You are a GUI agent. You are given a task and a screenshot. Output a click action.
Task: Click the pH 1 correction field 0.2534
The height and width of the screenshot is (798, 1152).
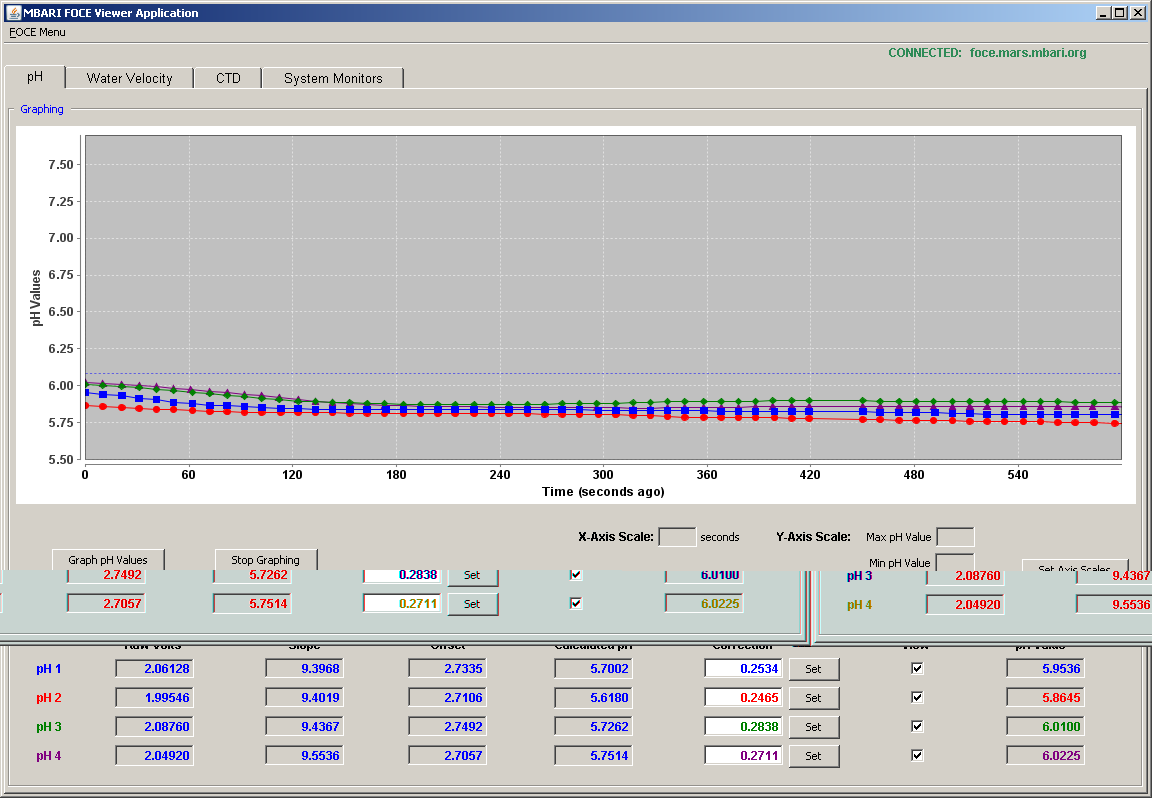coord(743,668)
